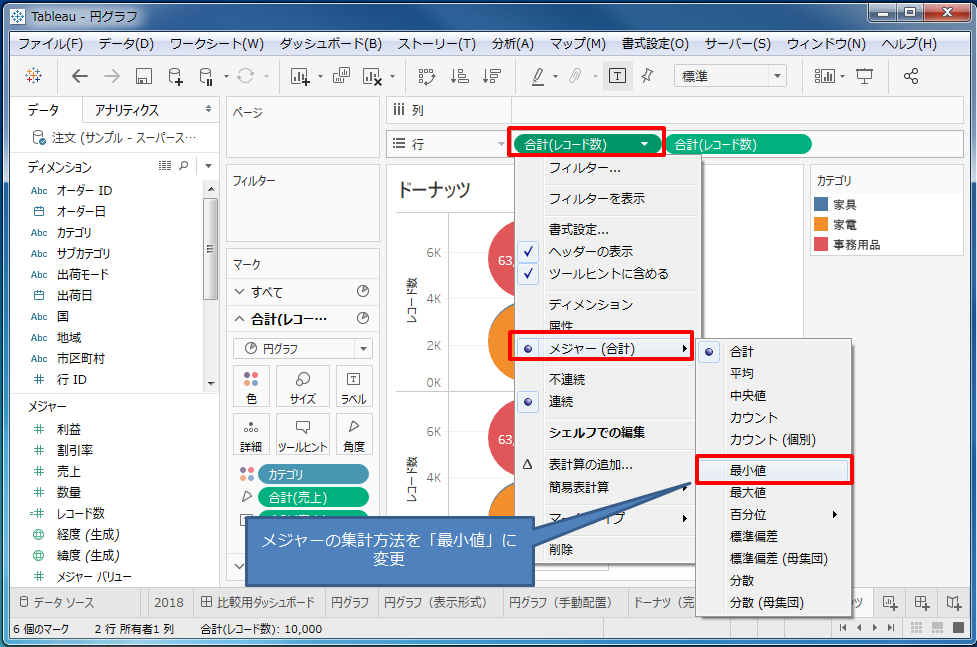Image resolution: width=977 pixels, height=647 pixels.
Task: Open presentation mode
Action: [x=863, y=75]
